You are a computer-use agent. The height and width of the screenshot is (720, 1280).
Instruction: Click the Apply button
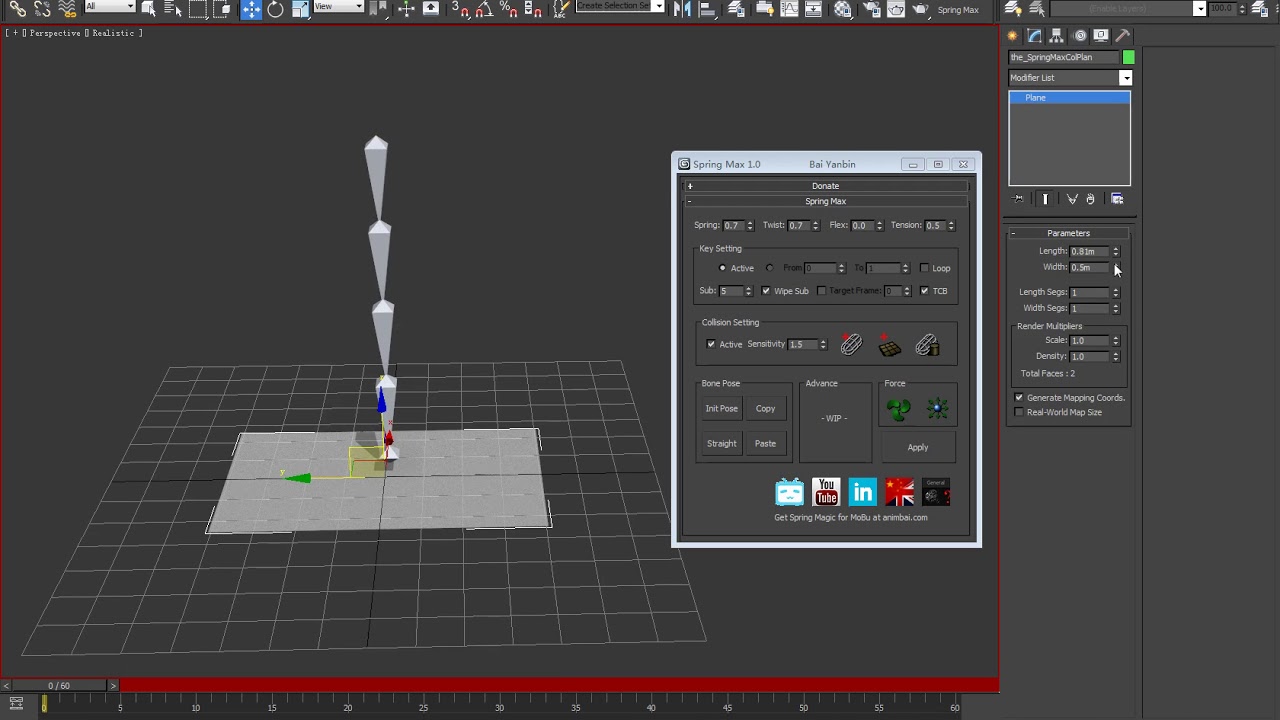coord(917,447)
